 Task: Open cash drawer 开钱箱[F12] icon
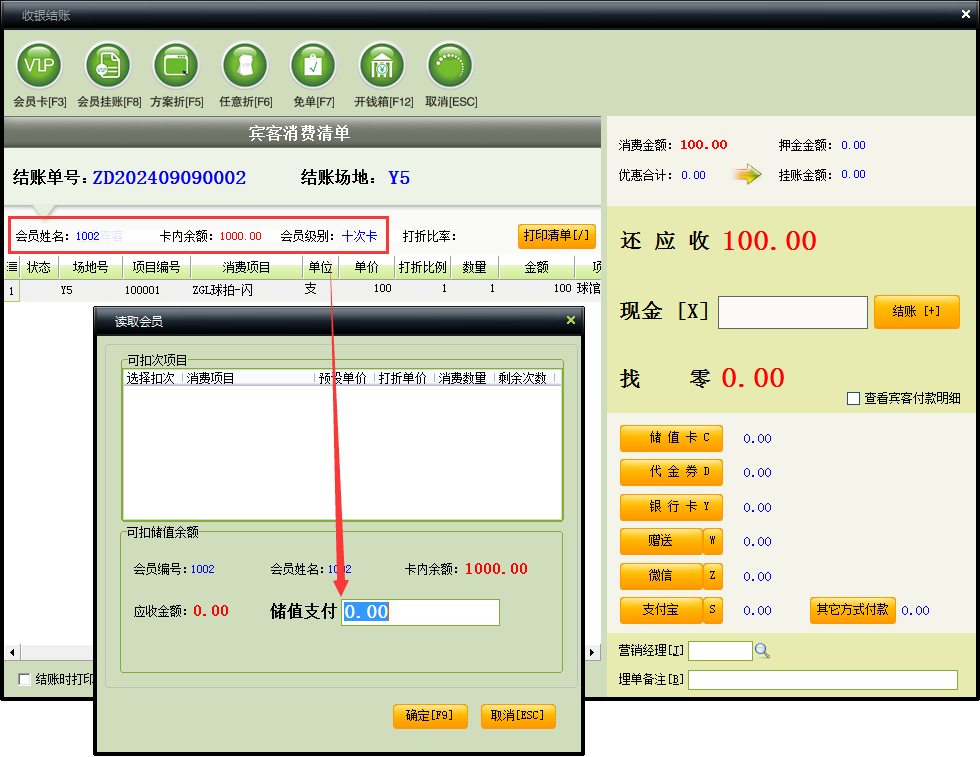click(x=382, y=65)
